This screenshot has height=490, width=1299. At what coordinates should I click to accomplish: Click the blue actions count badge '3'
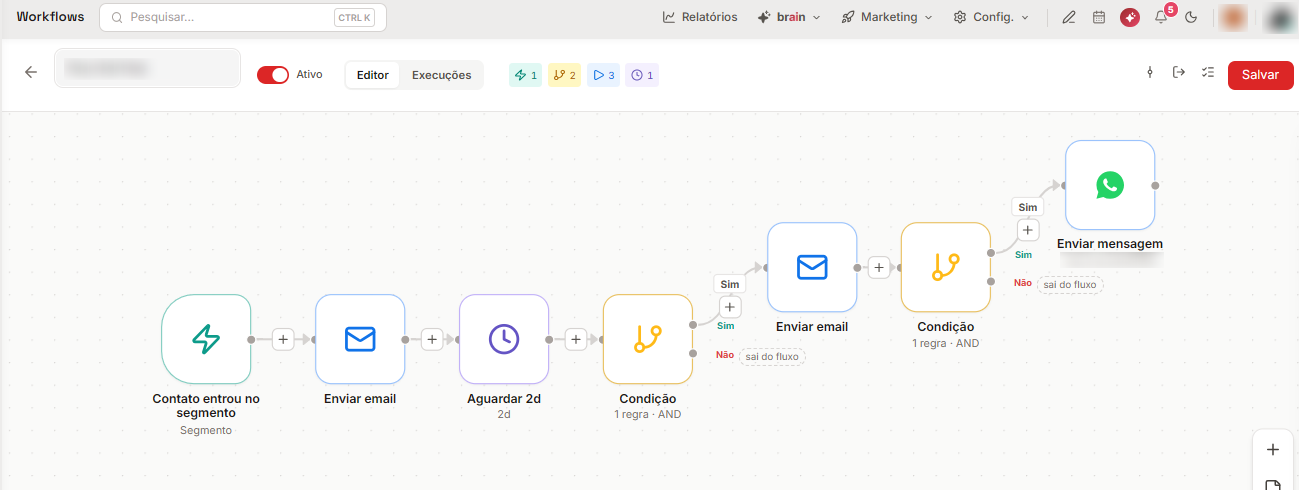point(603,75)
